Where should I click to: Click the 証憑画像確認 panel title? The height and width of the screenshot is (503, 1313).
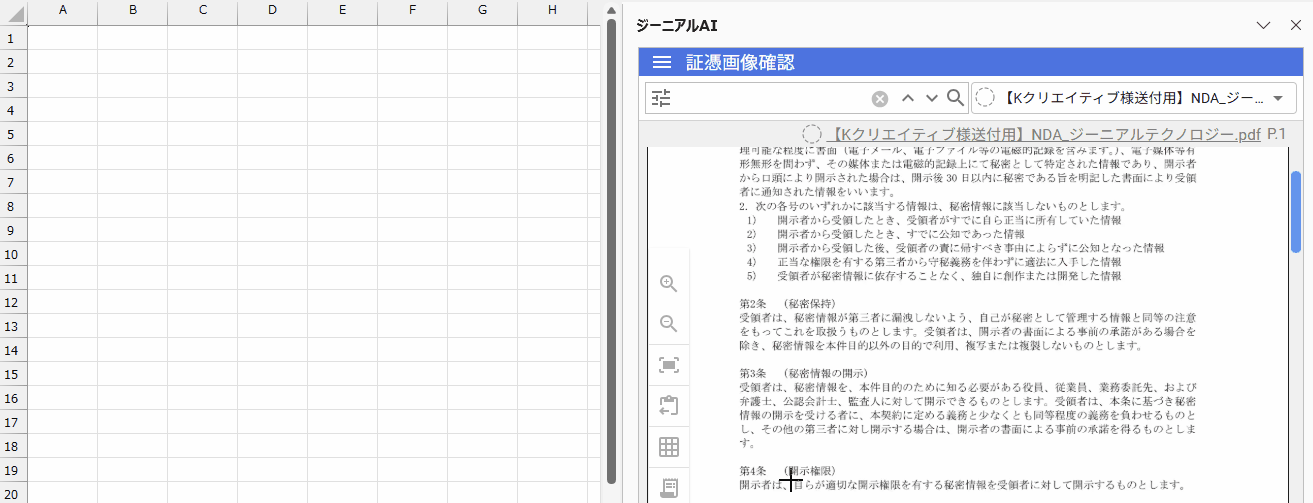tap(740, 62)
